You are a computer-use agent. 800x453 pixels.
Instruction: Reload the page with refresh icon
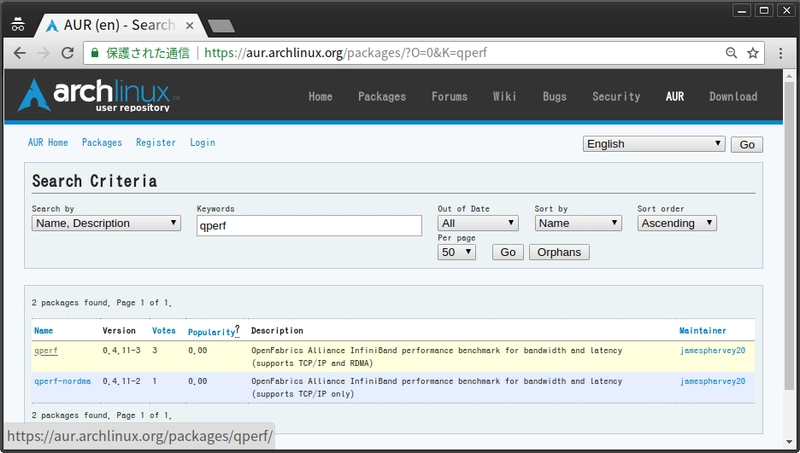coord(67,53)
